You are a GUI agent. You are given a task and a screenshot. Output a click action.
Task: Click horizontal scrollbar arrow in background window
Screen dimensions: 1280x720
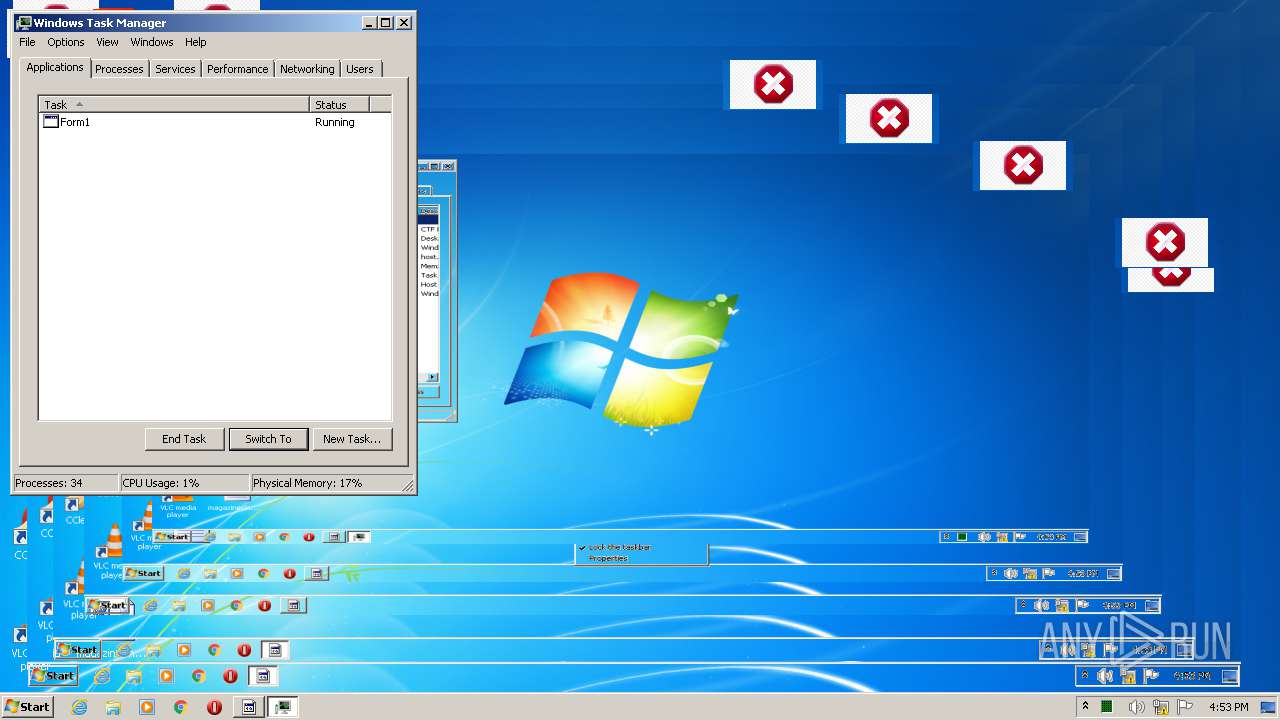pos(433,377)
